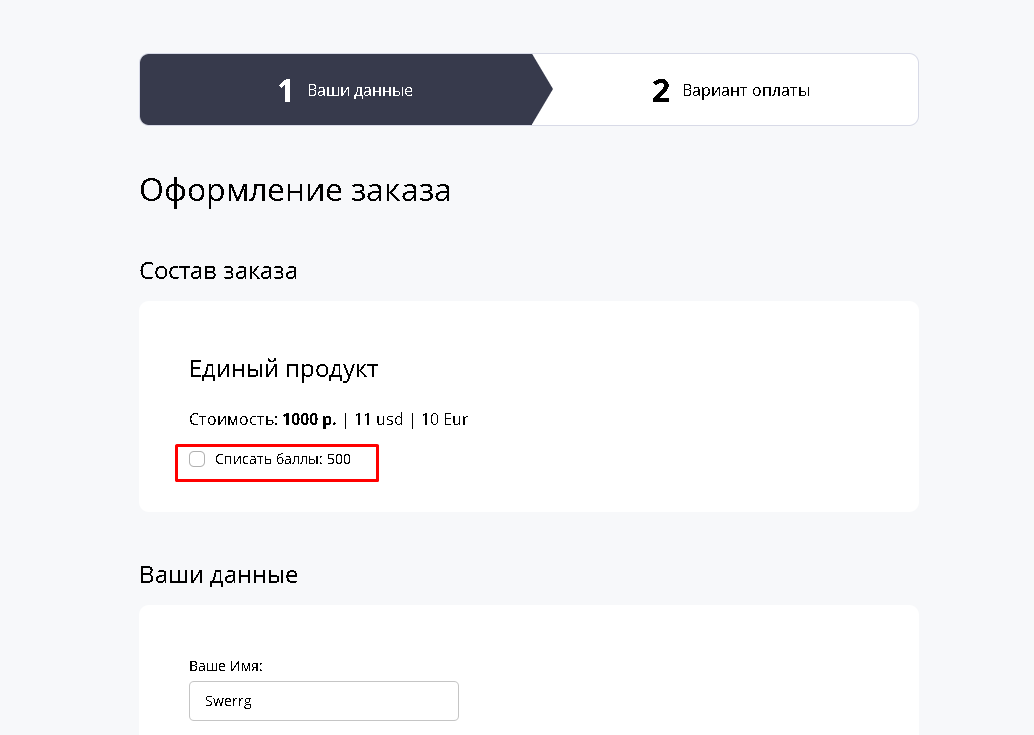This screenshot has width=1034, height=735.
Task: Select the price 1000 р. value
Action: pyautogui.click(x=309, y=419)
